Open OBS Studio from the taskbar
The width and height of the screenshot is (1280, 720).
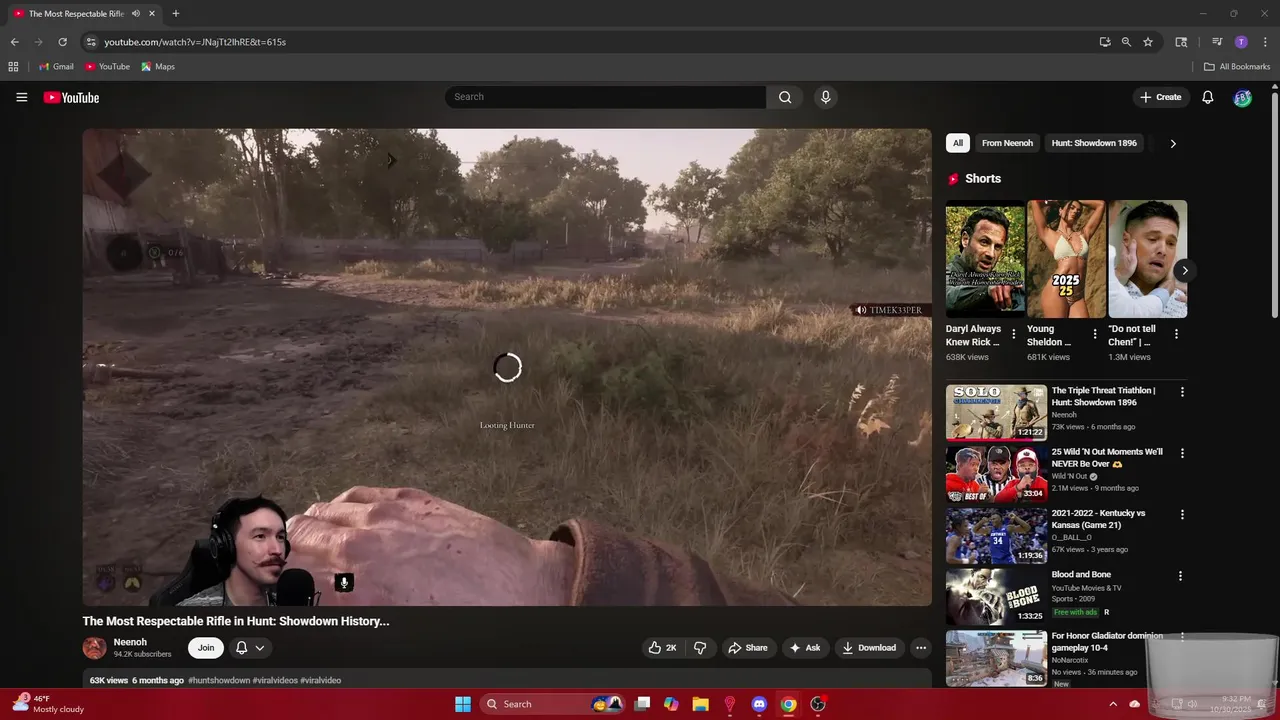(818, 704)
